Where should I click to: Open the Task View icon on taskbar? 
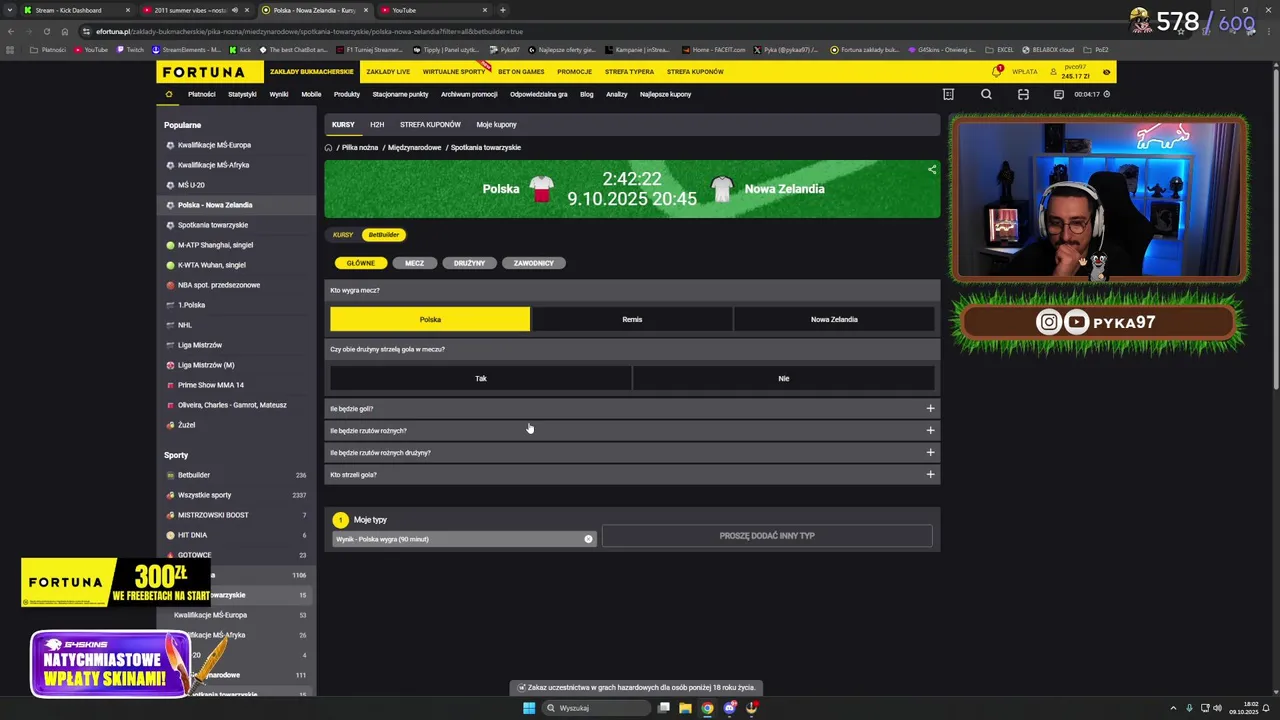[x=663, y=708]
